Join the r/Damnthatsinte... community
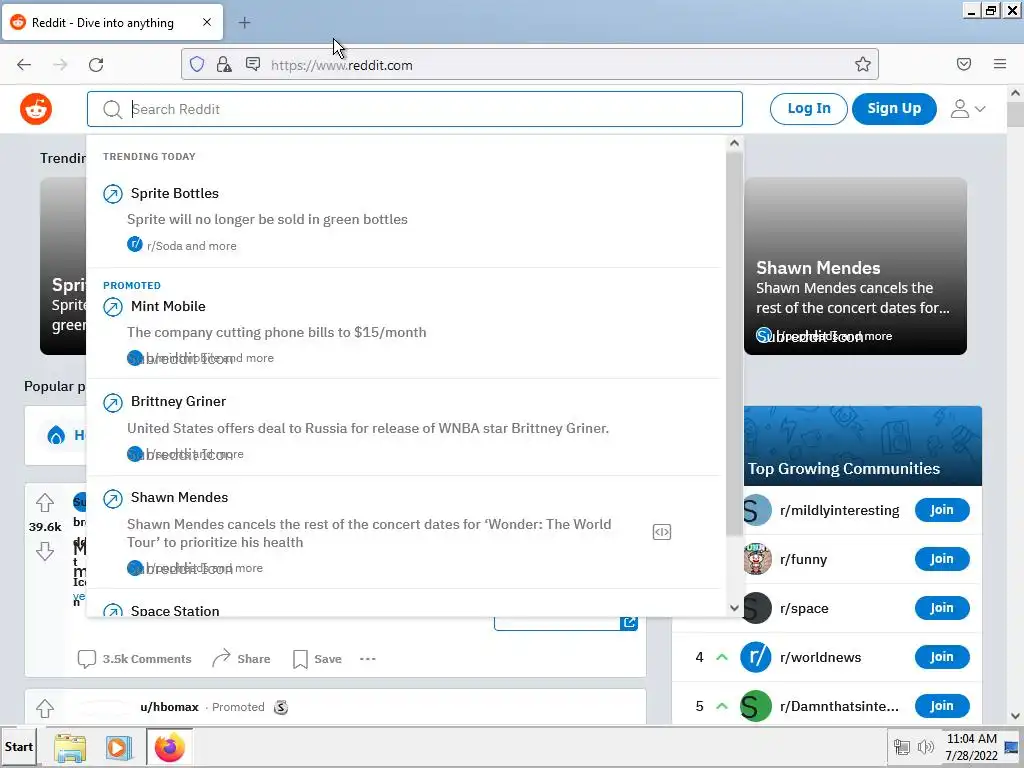 (x=942, y=706)
